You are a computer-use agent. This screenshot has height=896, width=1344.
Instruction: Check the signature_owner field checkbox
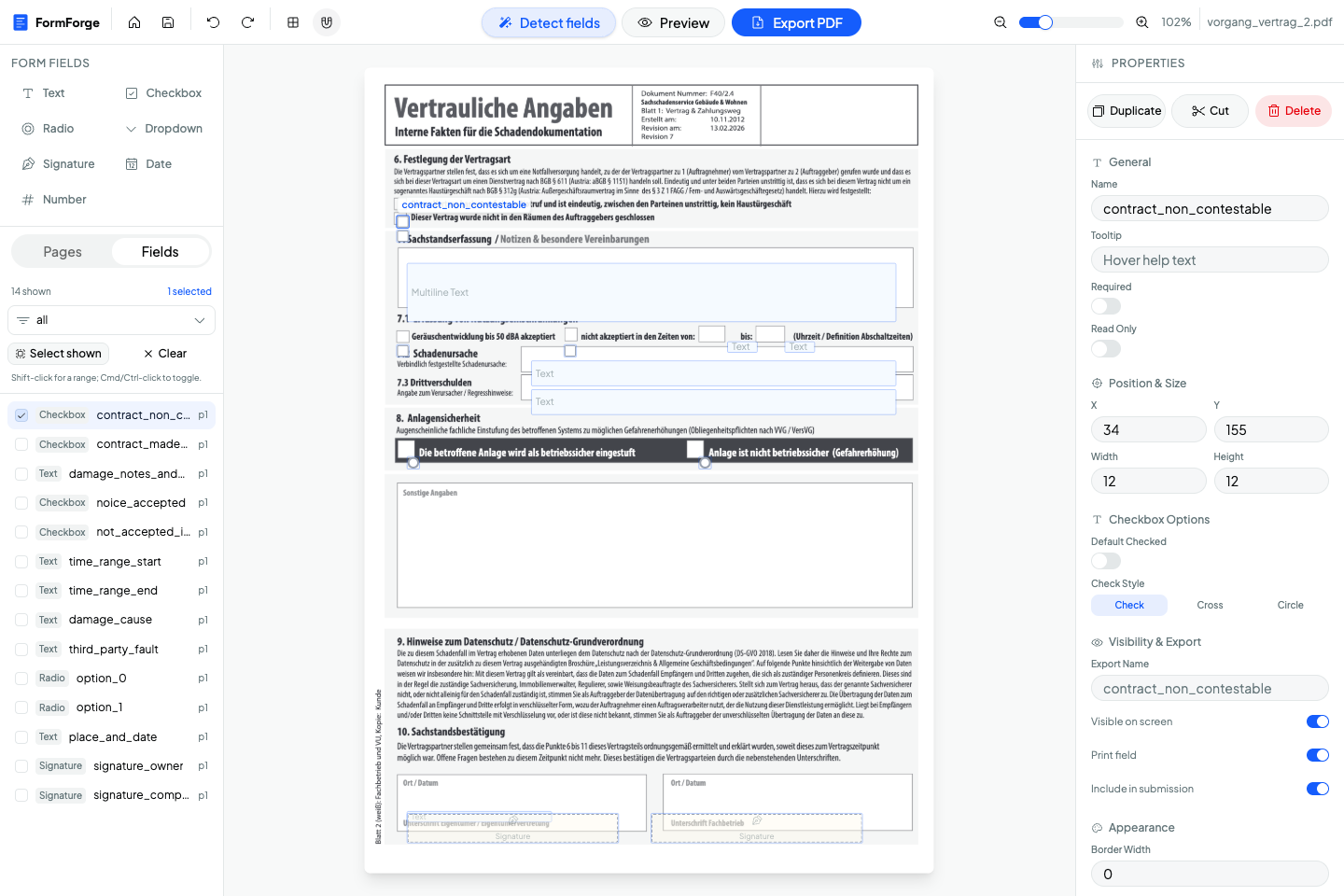pos(21,766)
